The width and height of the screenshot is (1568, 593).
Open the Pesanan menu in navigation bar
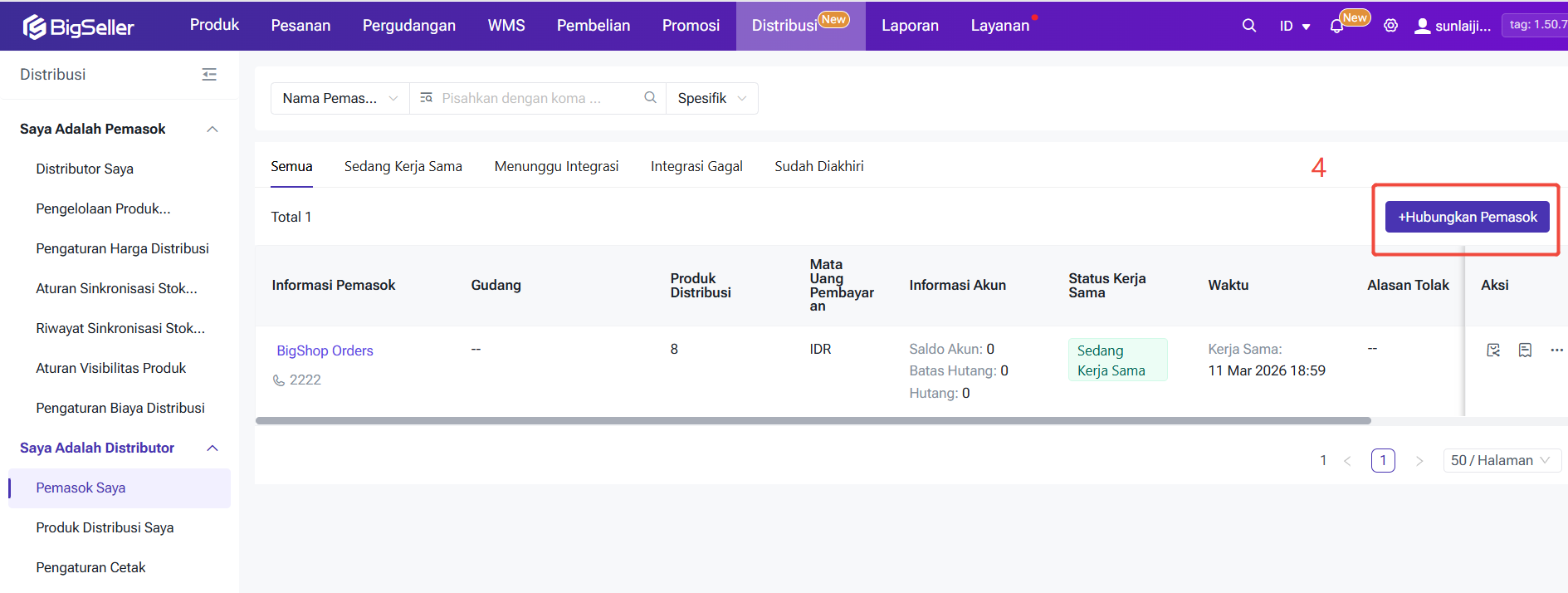(x=300, y=26)
